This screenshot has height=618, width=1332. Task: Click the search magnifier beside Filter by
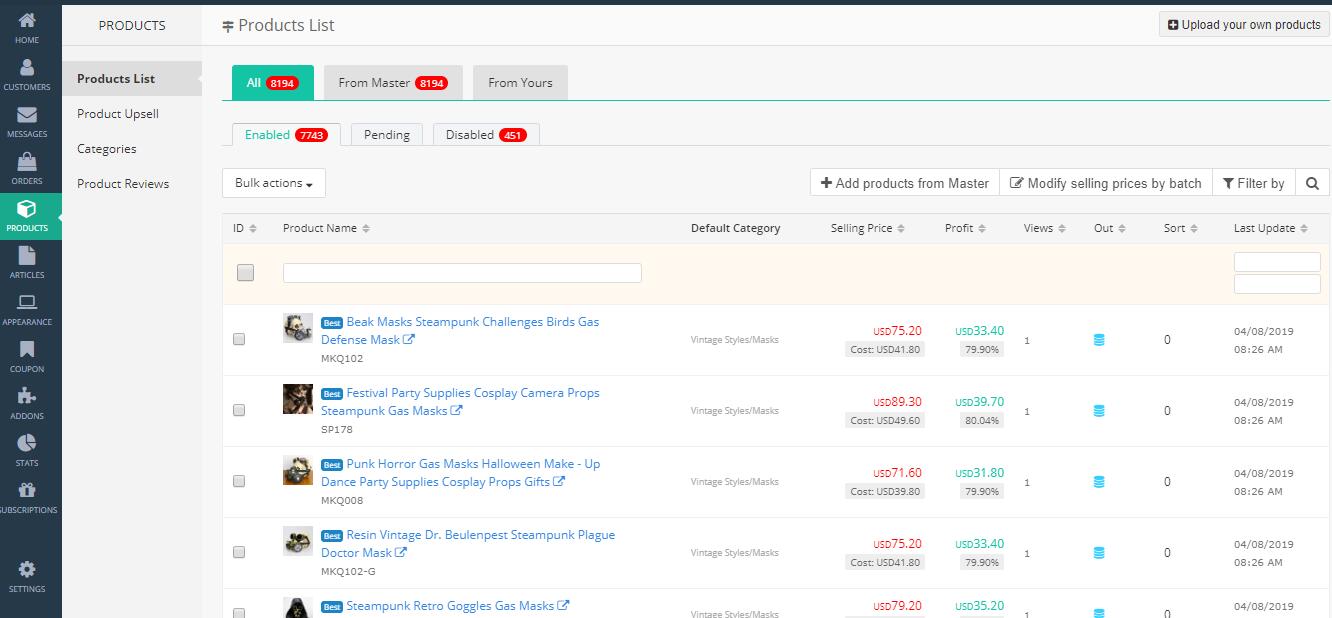pos(1312,183)
